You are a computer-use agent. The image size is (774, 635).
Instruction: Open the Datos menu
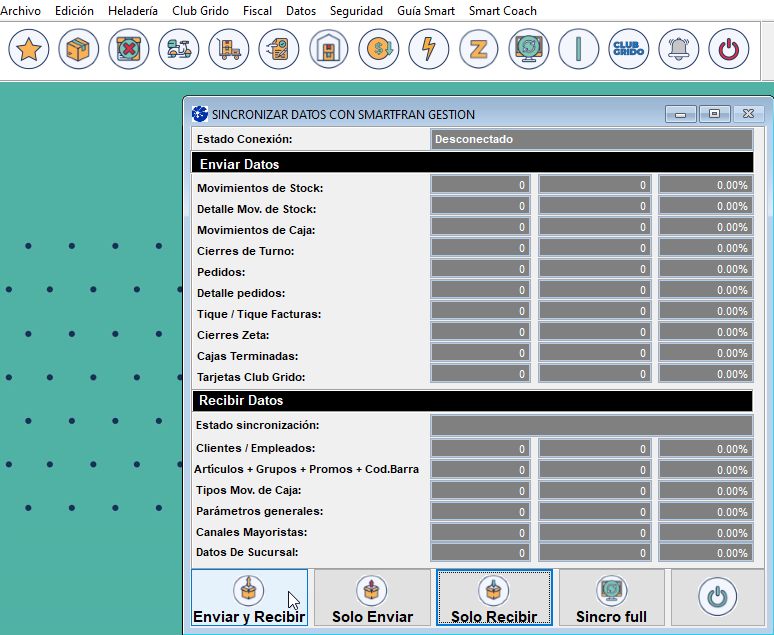click(x=301, y=10)
